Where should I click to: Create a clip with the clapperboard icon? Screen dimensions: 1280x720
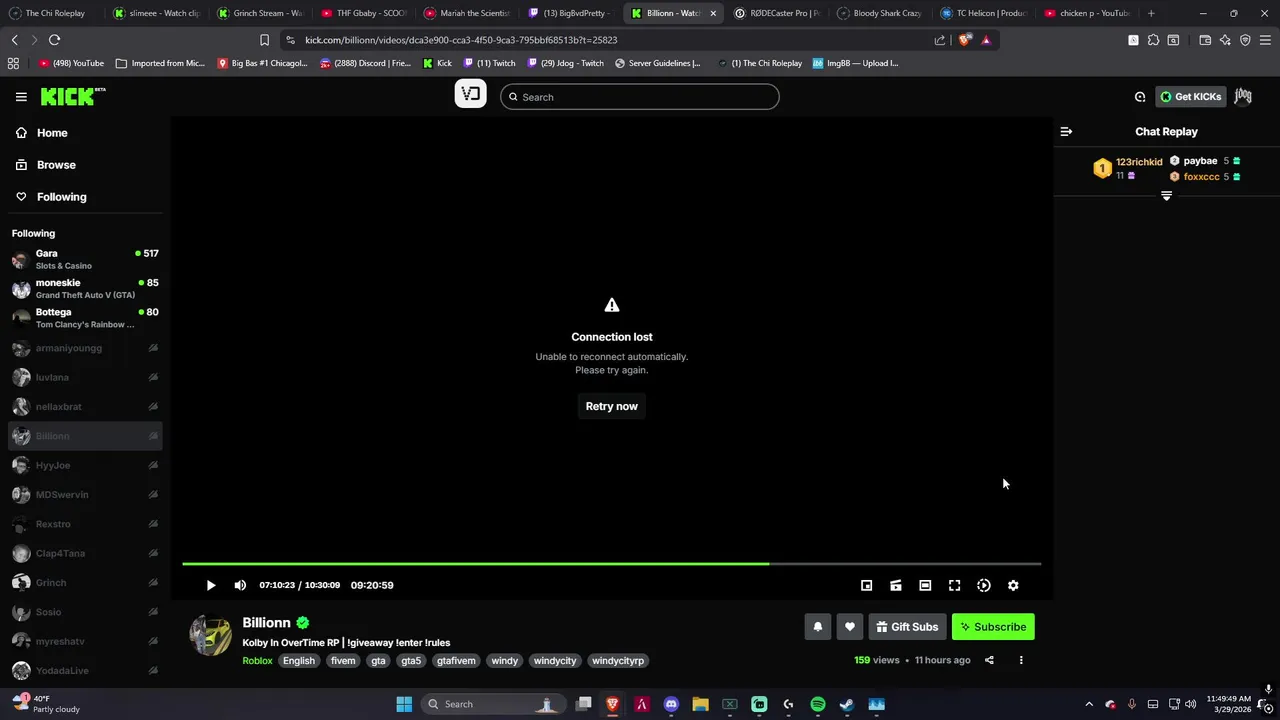tap(896, 585)
